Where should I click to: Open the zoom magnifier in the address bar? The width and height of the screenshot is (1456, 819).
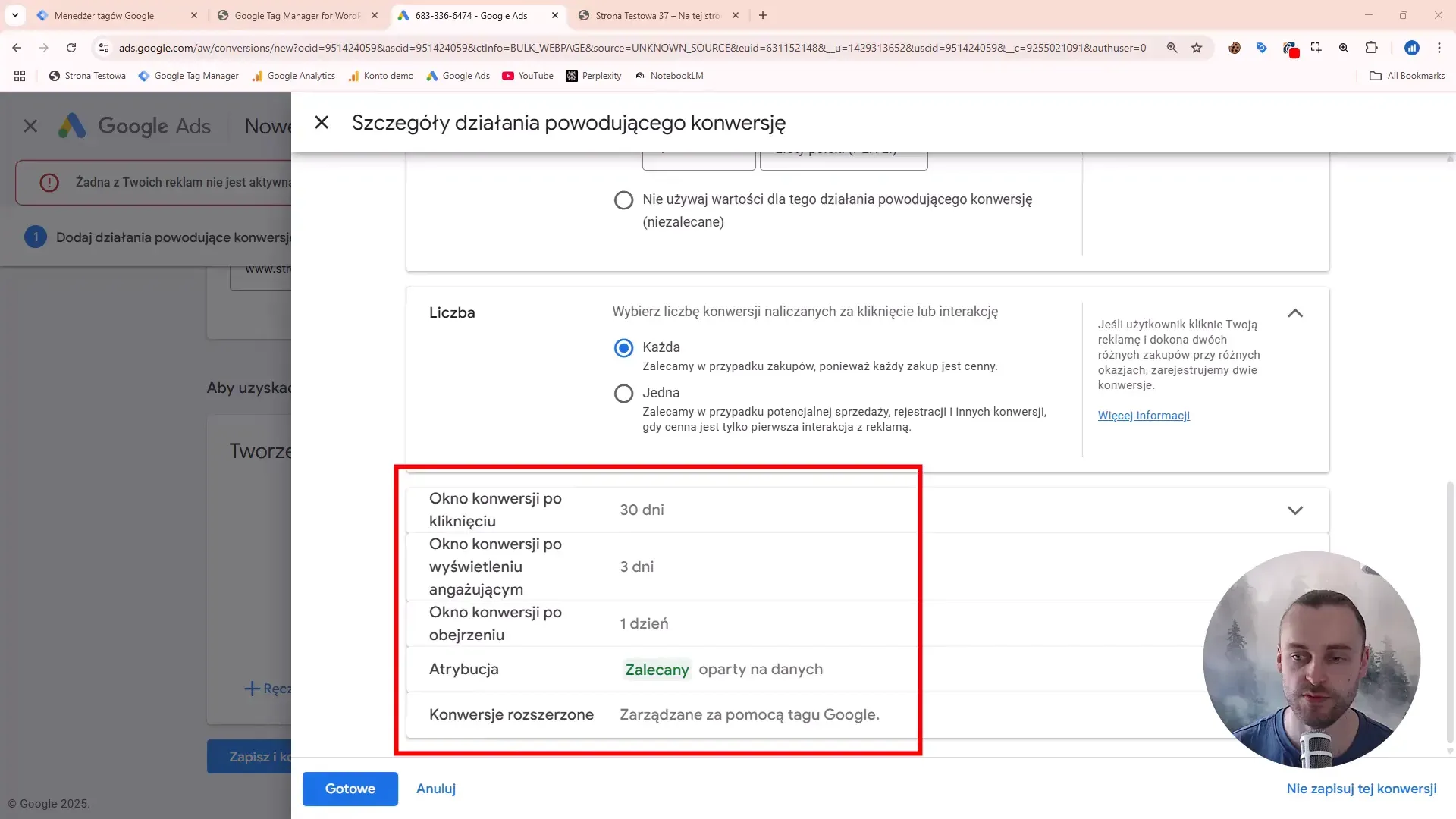tap(1172, 48)
